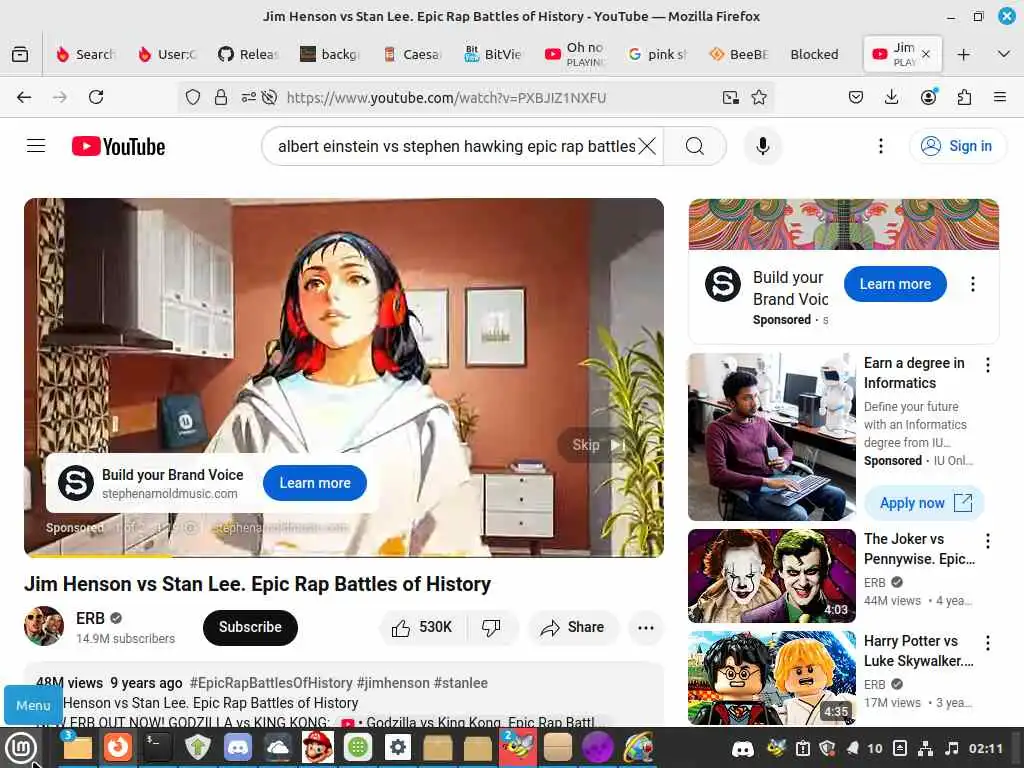The height and width of the screenshot is (768, 1024).
Task: Open the picture-in-picture address bar icon
Action: pyautogui.click(x=731, y=97)
